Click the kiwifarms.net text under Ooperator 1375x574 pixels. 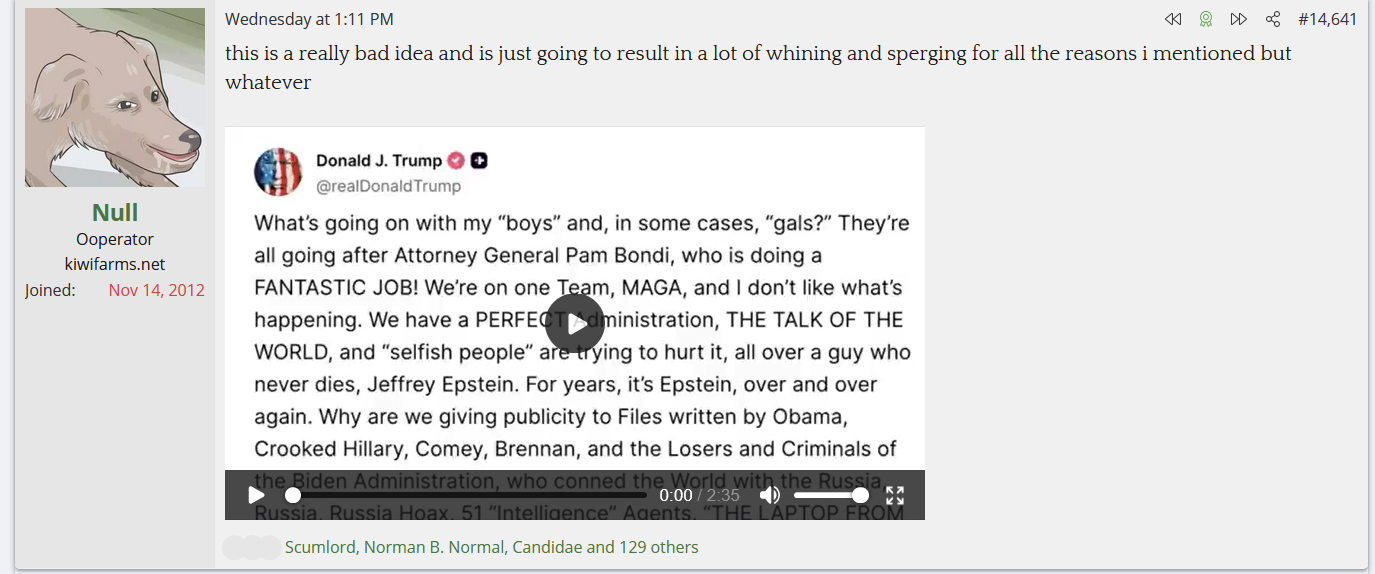[x=115, y=264]
